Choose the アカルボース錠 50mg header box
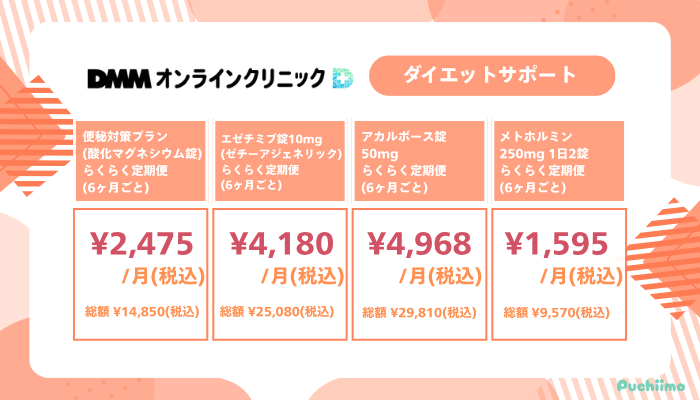Screen dimensions: 700x400 (x=420, y=160)
